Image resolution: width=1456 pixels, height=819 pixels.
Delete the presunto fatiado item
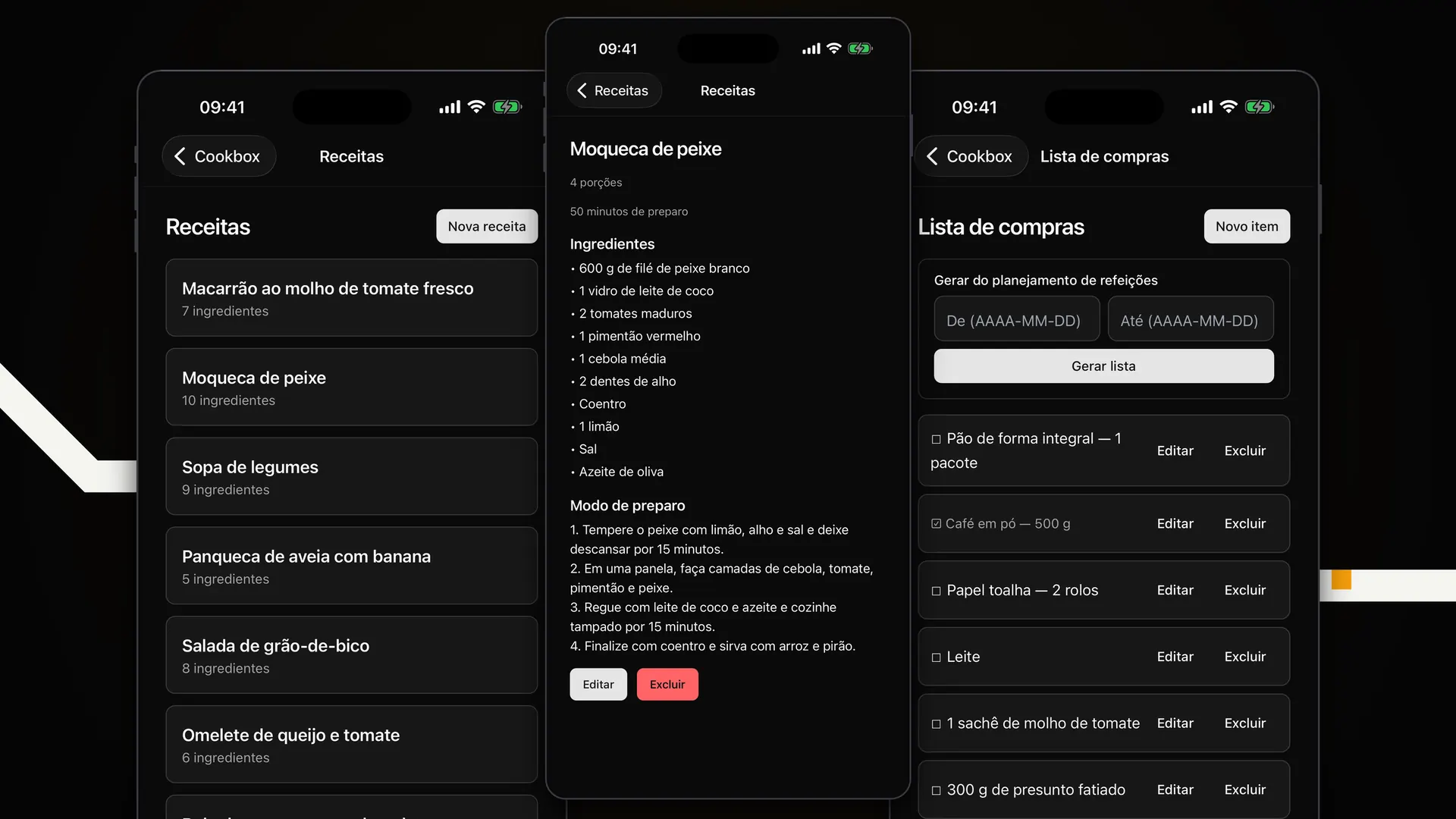click(1244, 789)
